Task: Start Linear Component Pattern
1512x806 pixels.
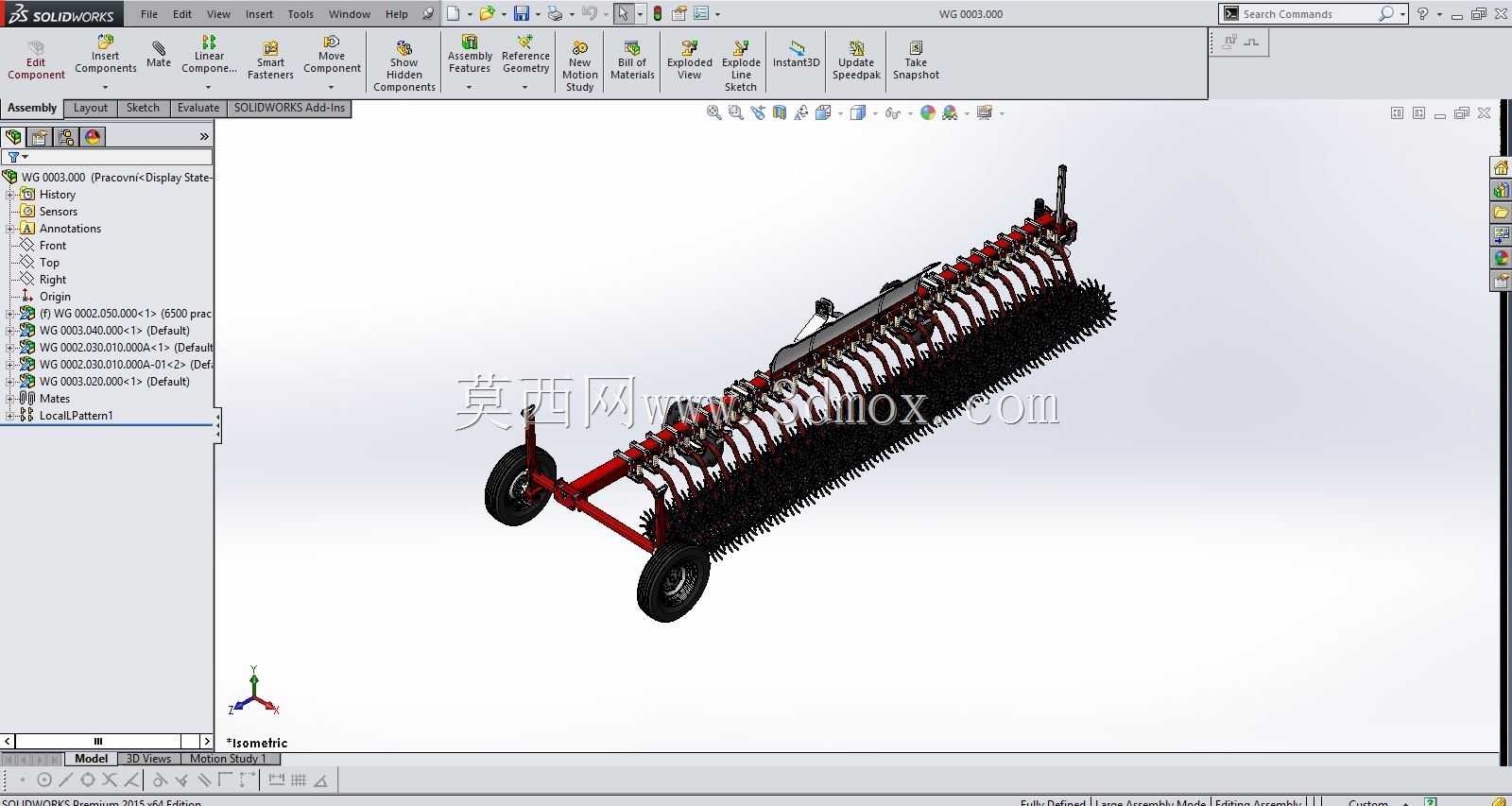Action: pyautogui.click(x=209, y=55)
